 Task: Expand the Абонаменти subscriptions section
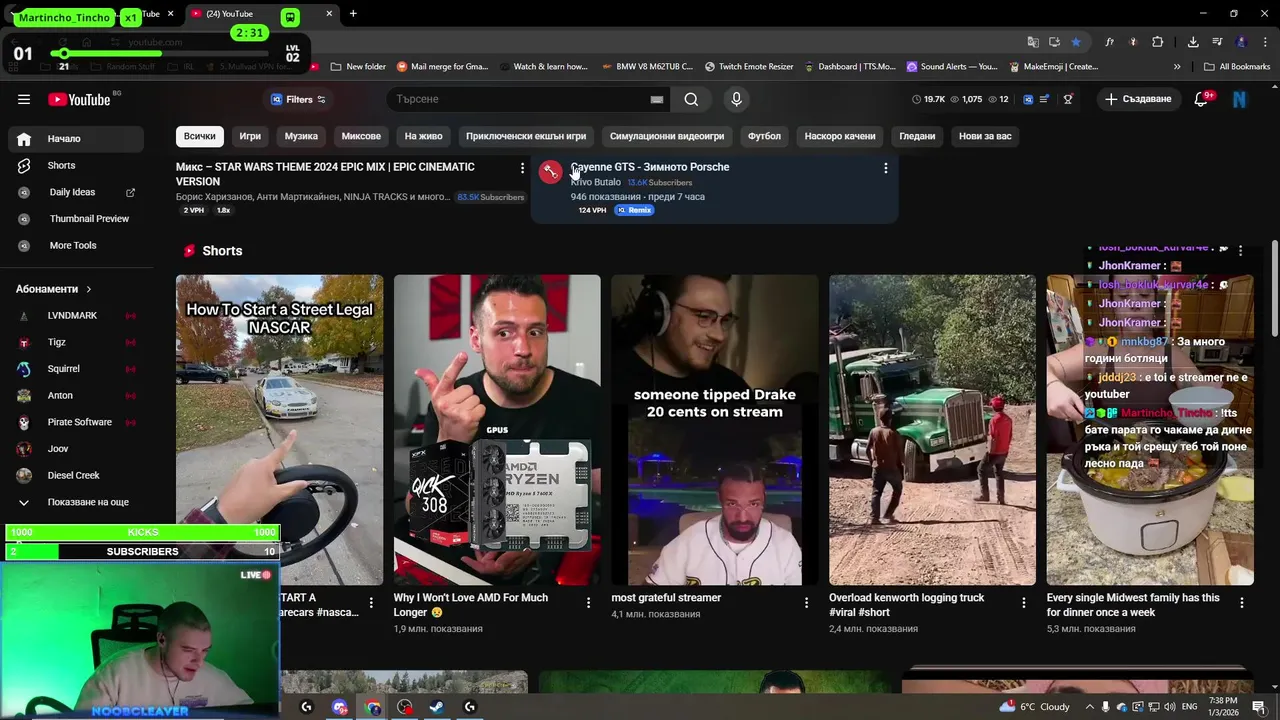(x=54, y=289)
